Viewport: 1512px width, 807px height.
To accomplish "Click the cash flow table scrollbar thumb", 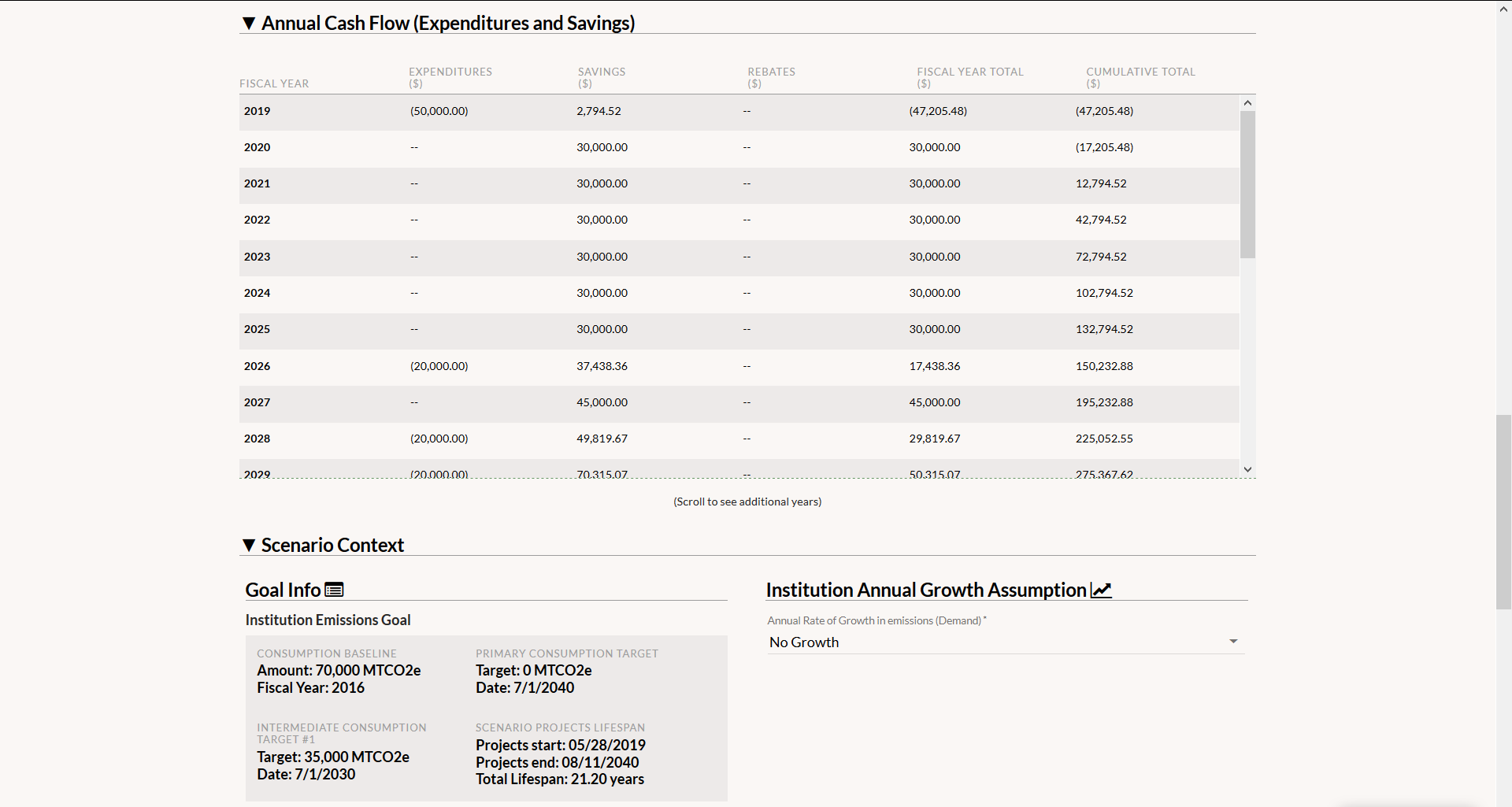I will click(x=1247, y=184).
